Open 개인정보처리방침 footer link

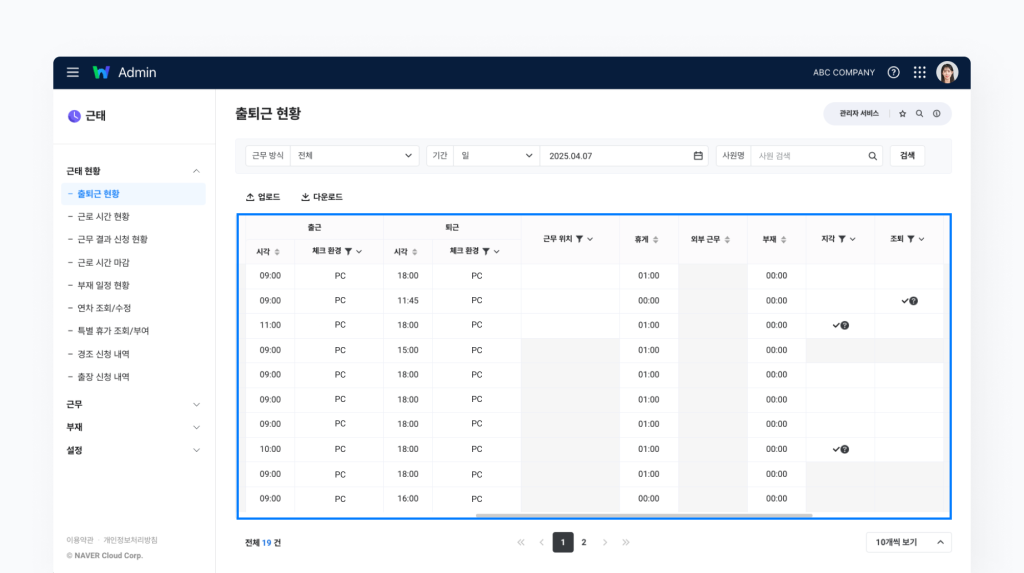131,540
